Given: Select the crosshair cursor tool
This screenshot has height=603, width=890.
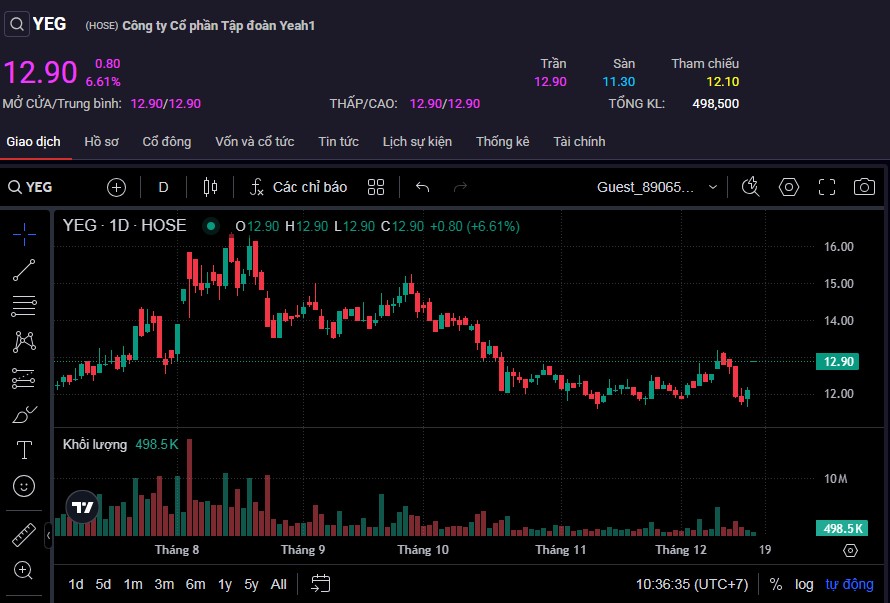Looking at the screenshot, I should pyautogui.click(x=24, y=234).
